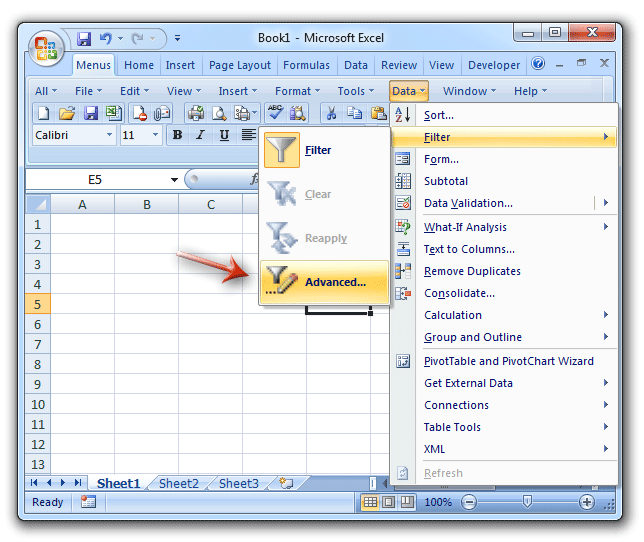
Task: Choose Text to Columns... menu item
Action: click(x=504, y=249)
